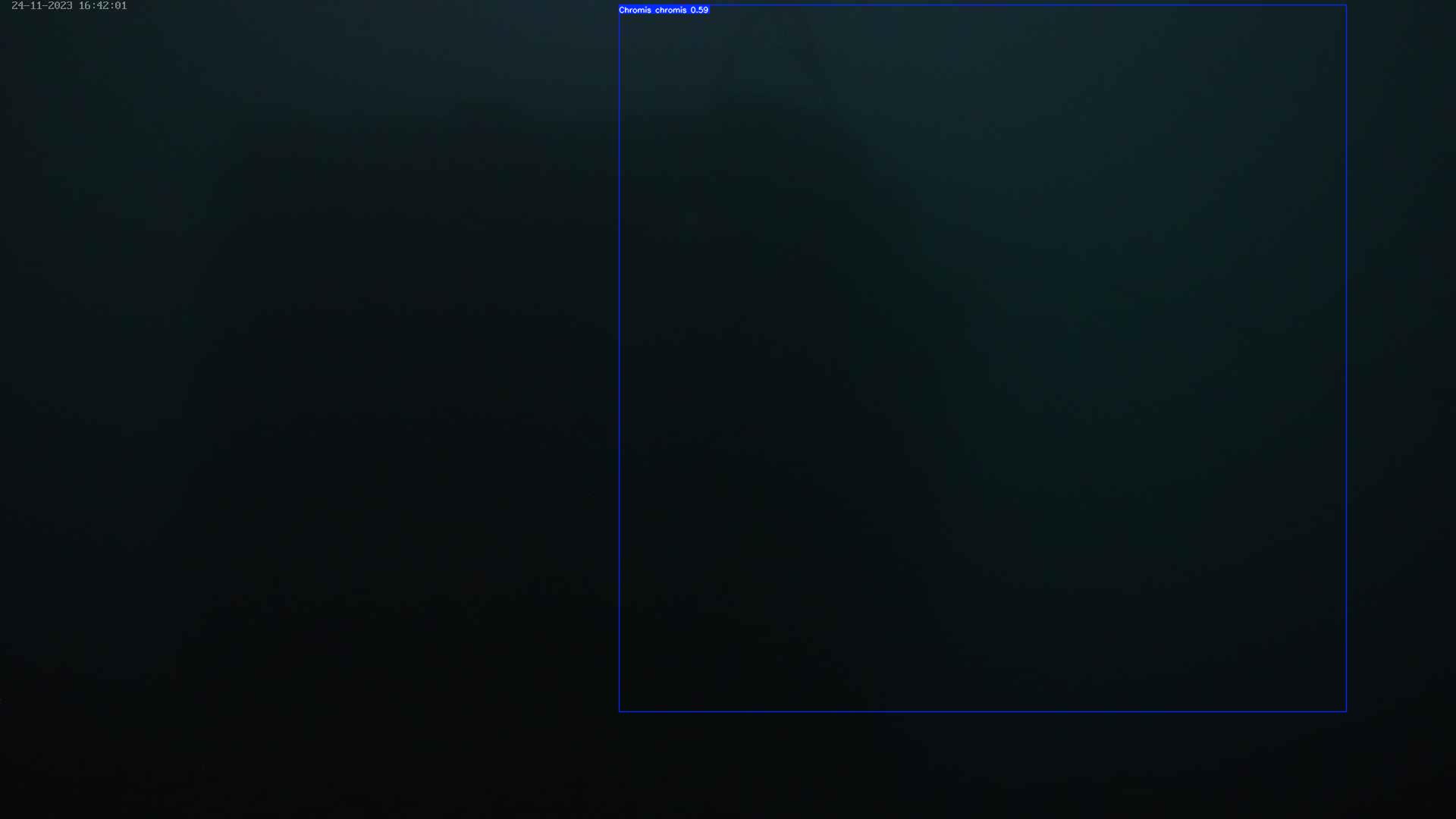Click the middle of bounding box bottom edge
This screenshot has width=1456, height=819.
[983, 711]
